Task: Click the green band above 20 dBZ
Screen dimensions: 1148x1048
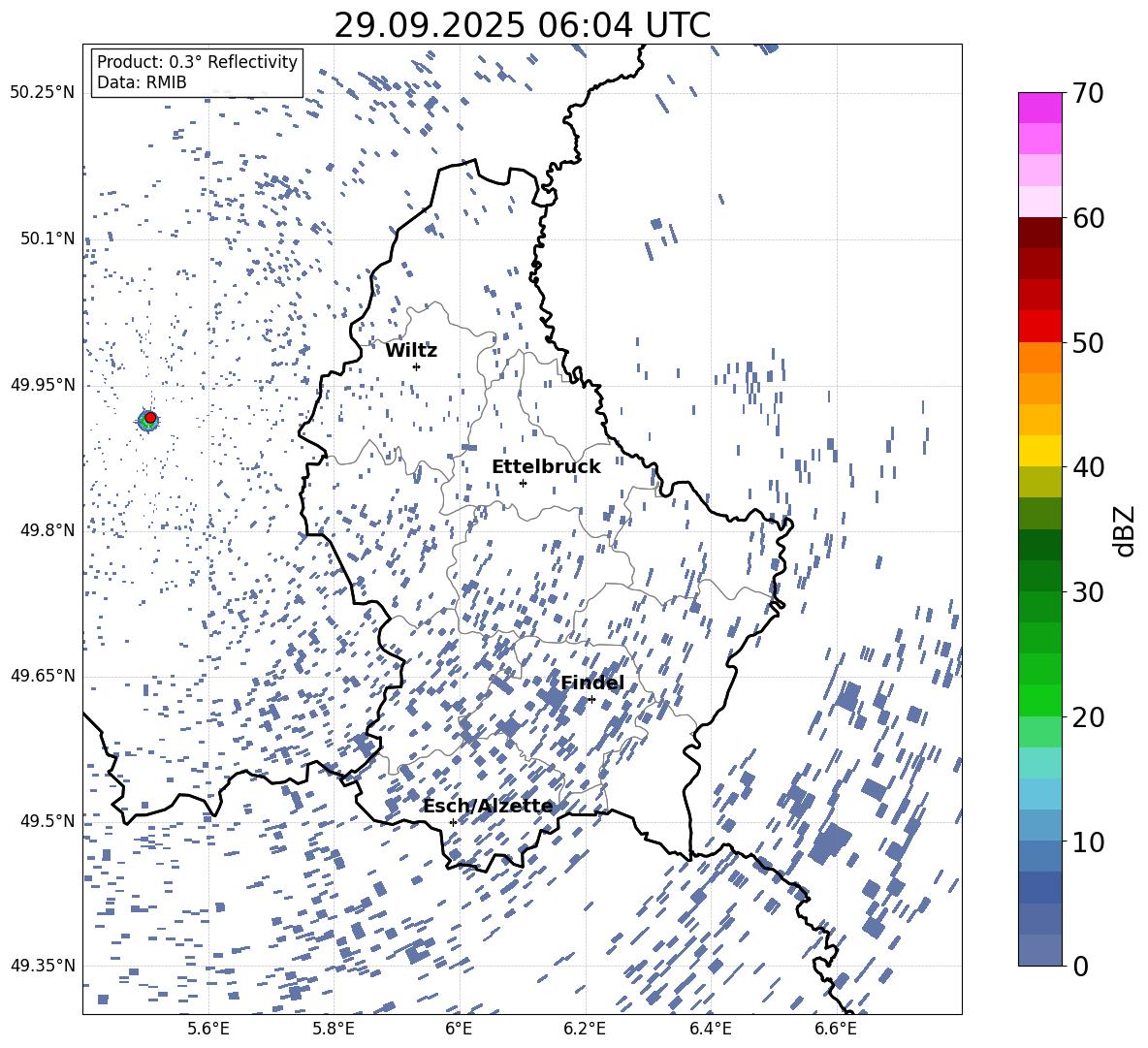Action: click(x=1039, y=700)
